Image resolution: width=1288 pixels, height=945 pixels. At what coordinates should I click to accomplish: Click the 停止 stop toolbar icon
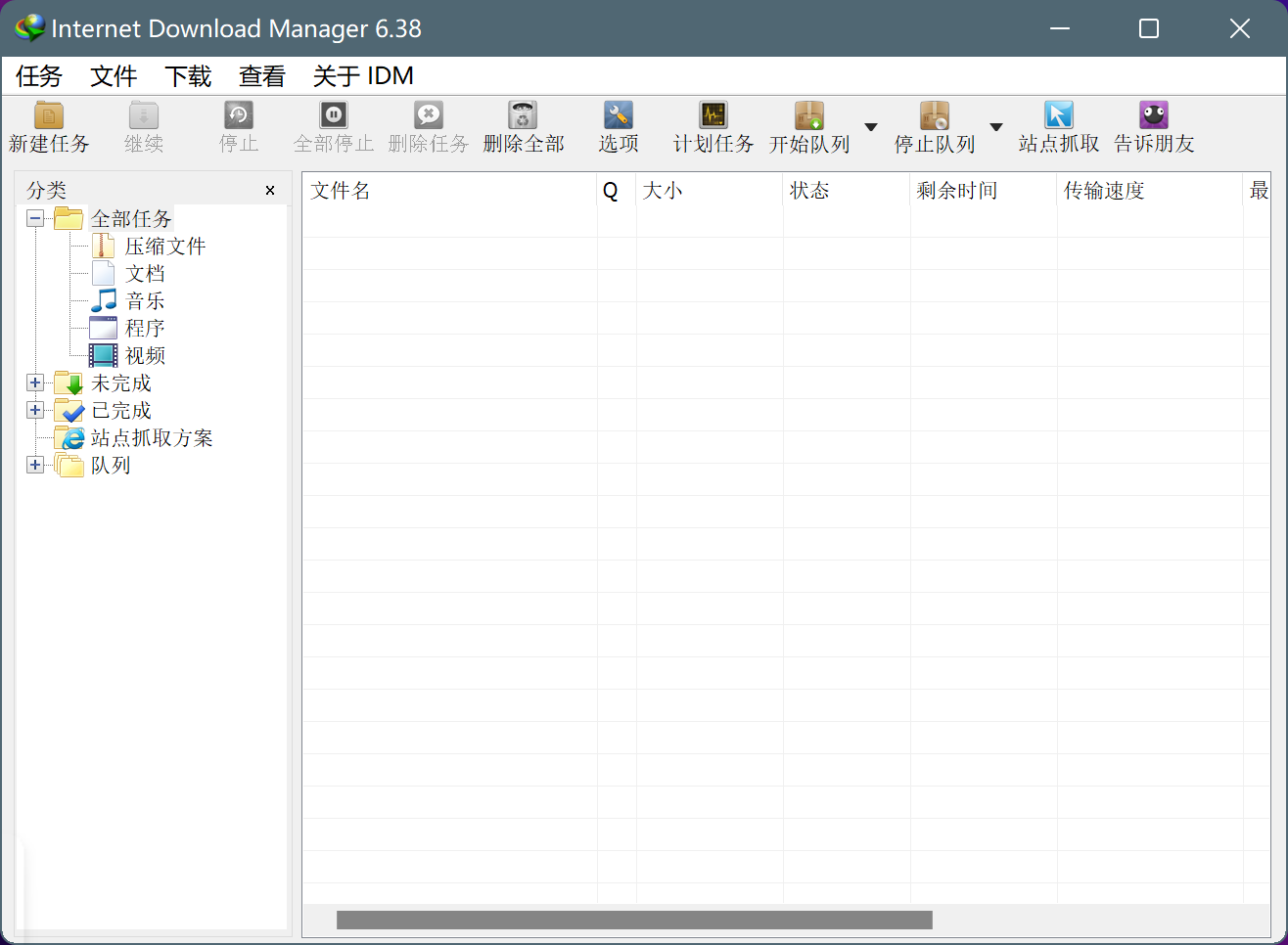click(239, 115)
